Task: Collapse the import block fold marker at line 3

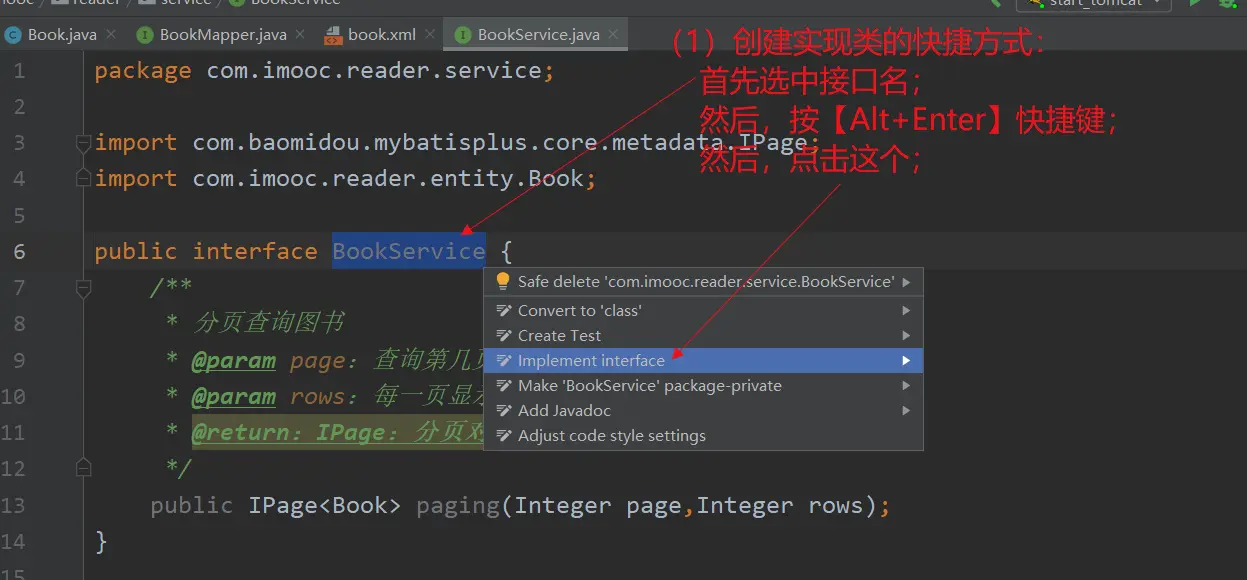Action: pos(84,143)
